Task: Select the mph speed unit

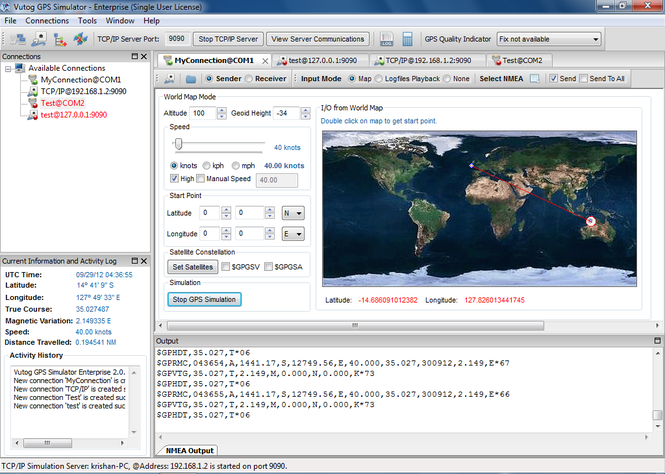Action: pyautogui.click(x=235, y=165)
